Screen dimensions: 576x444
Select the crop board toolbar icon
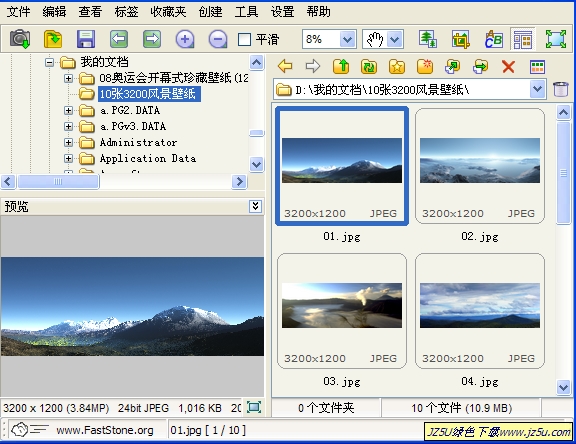[461, 39]
